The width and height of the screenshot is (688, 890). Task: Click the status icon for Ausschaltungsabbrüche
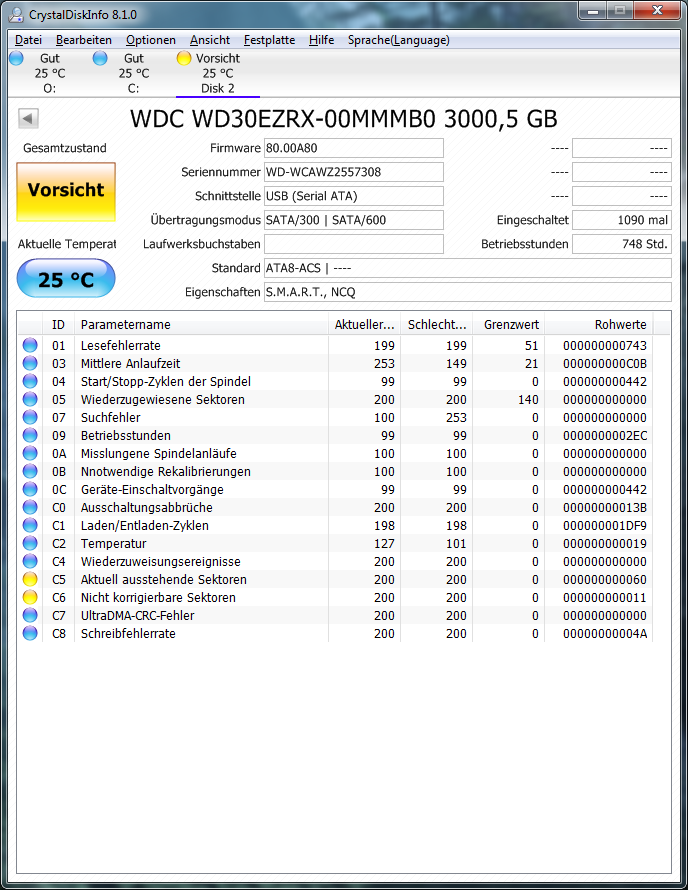[x=30, y=507]
